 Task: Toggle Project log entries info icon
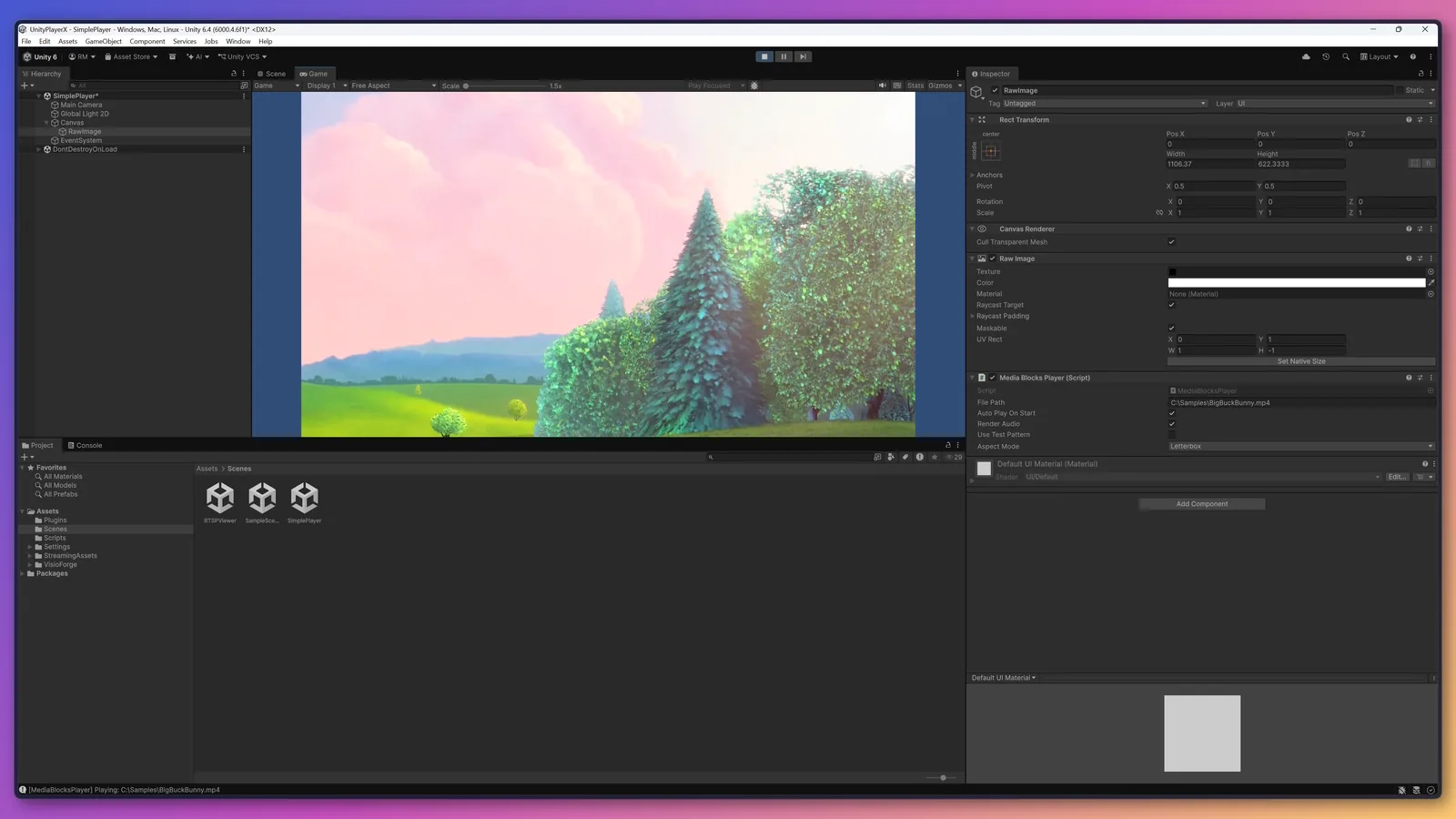(920, 457)
